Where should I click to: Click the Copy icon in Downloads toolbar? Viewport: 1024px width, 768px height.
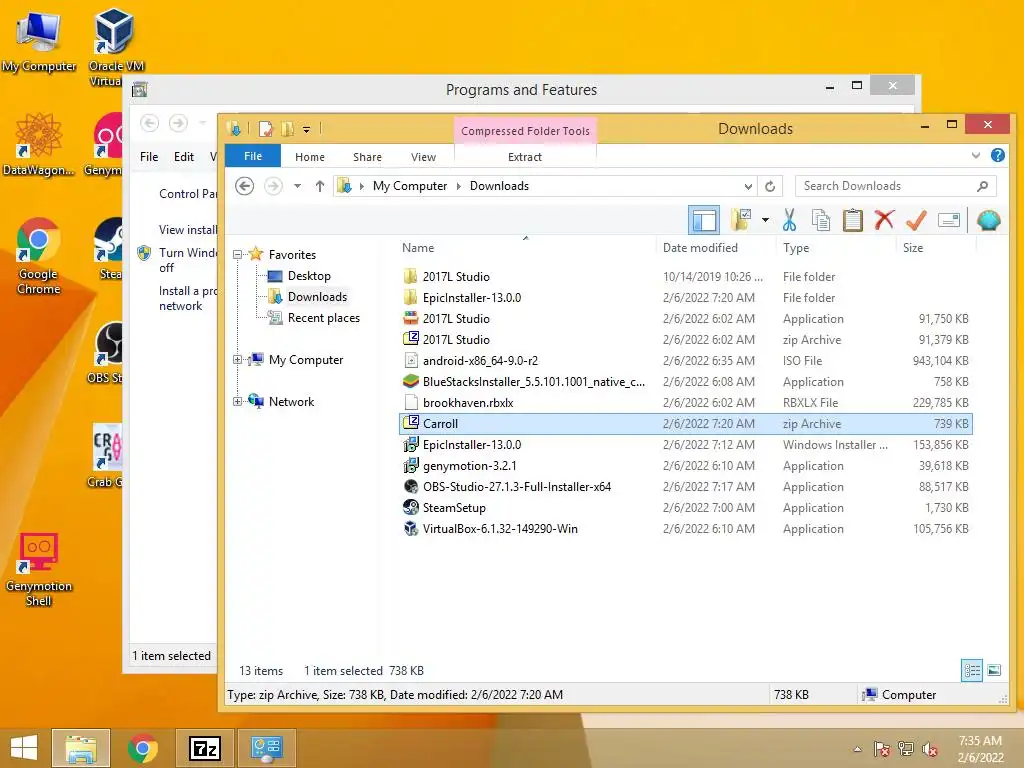pos(821,220)
